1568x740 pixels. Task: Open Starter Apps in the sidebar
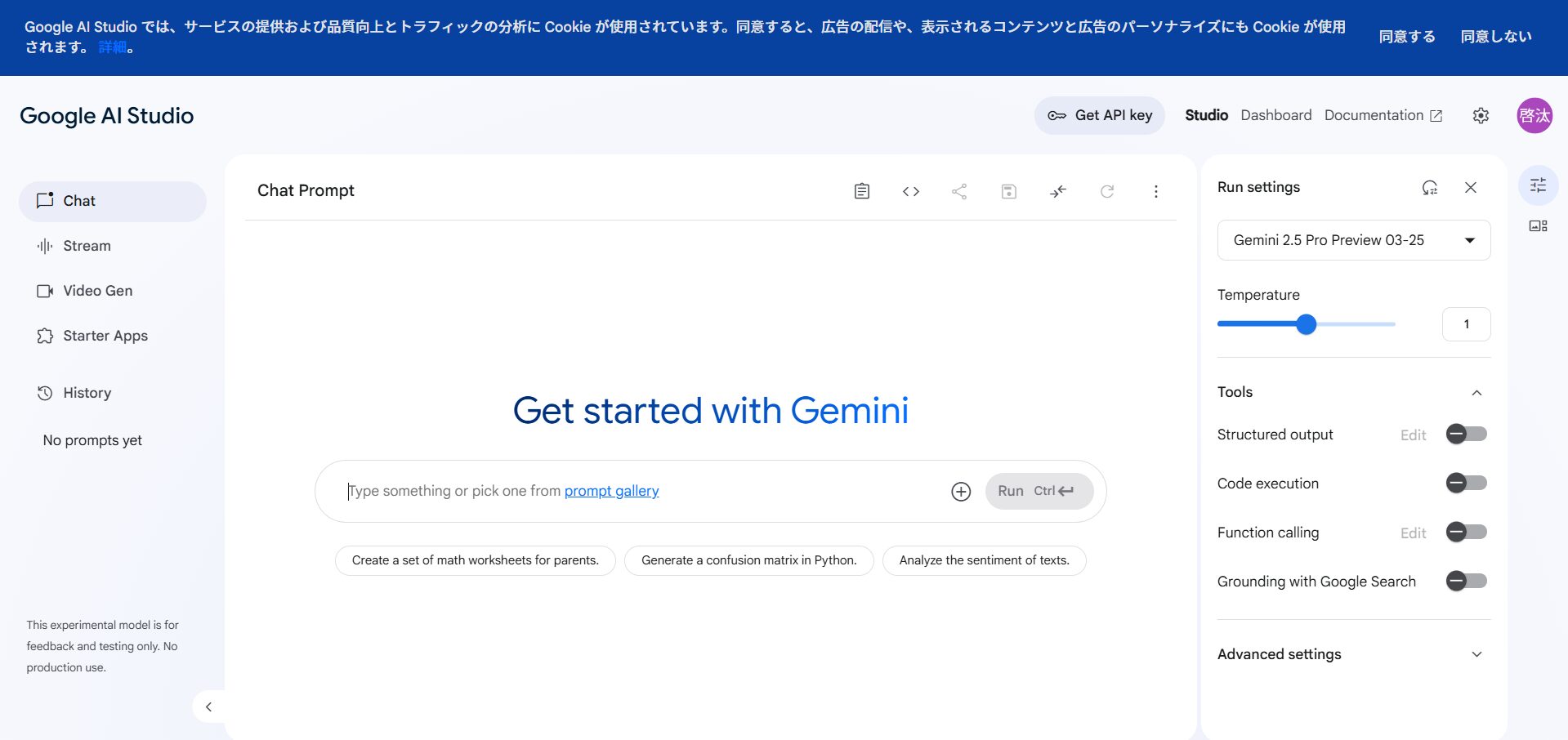(113, 336)
